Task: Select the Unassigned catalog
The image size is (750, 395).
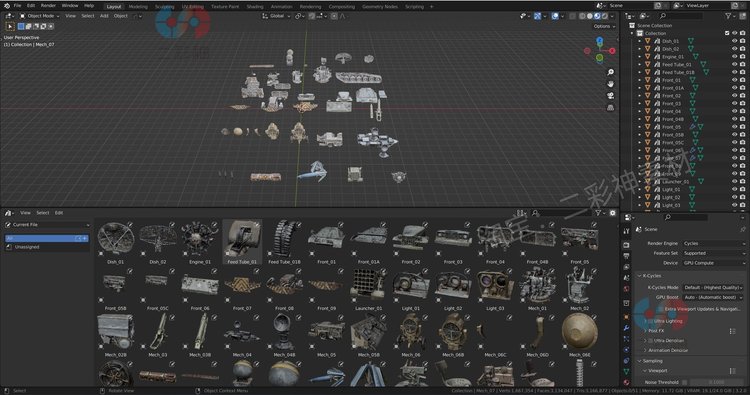Action: click(47, 247)
